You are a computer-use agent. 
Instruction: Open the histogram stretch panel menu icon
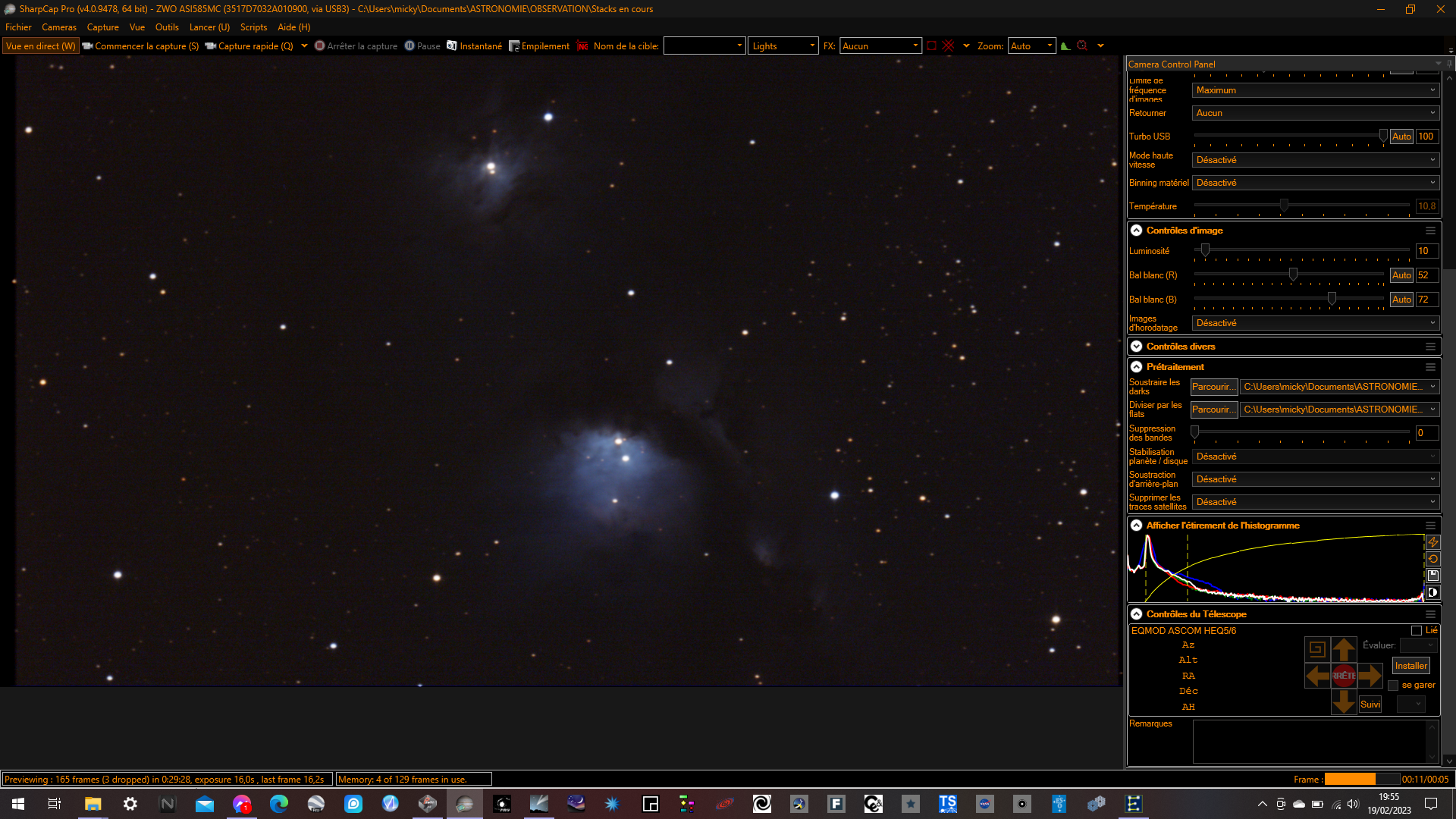click(x=1430, y=526)
